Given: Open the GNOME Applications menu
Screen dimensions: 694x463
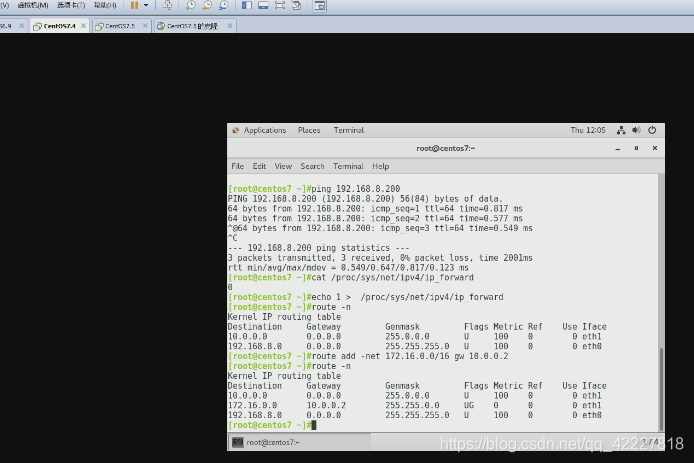Looking at the screenshot, I should [x=265, y=130].
